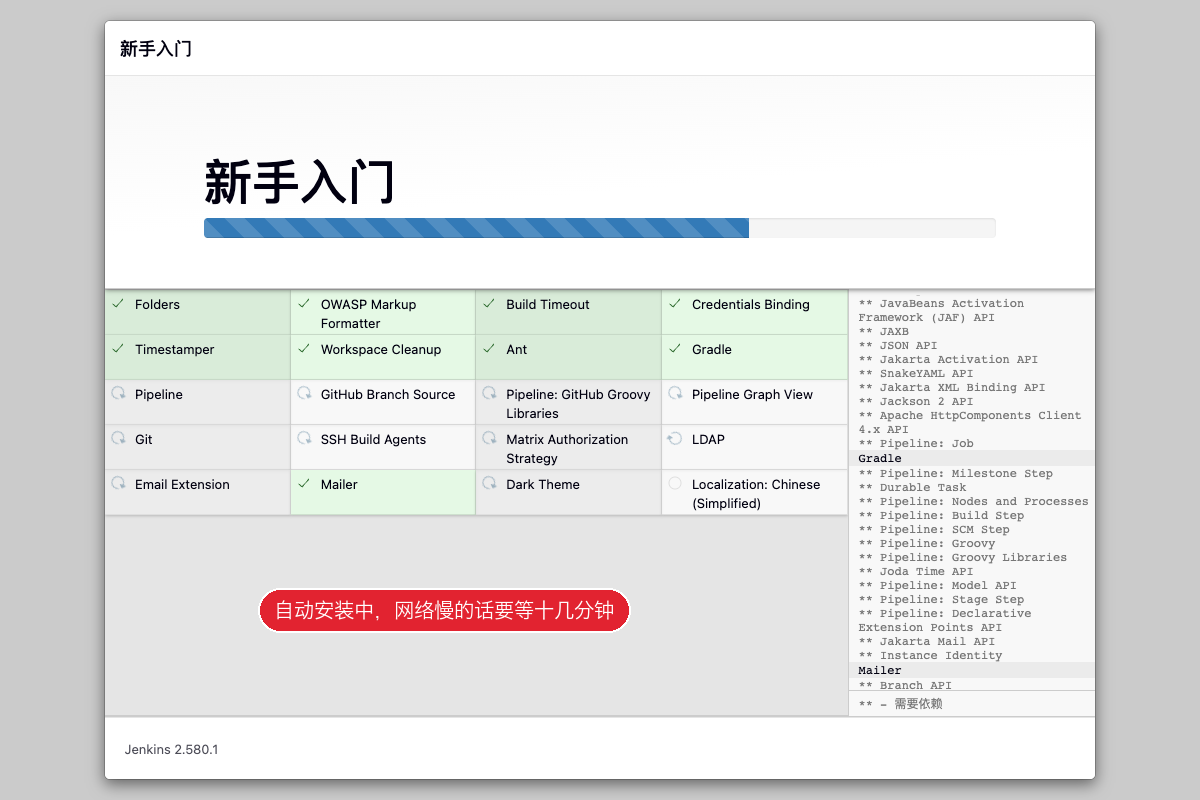Click the red auto-install notice banner

coord(444,610)
